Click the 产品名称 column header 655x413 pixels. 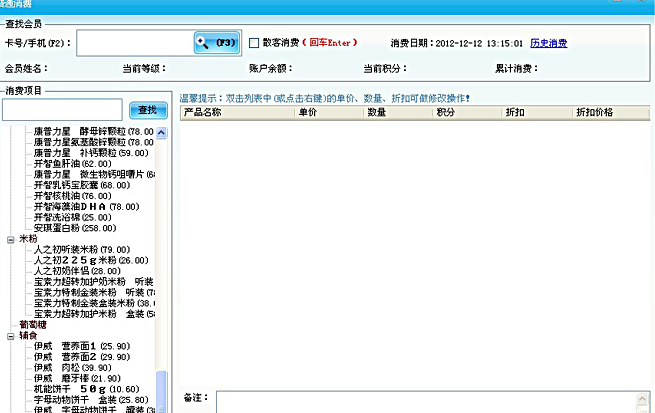click(x=237, y=112)
